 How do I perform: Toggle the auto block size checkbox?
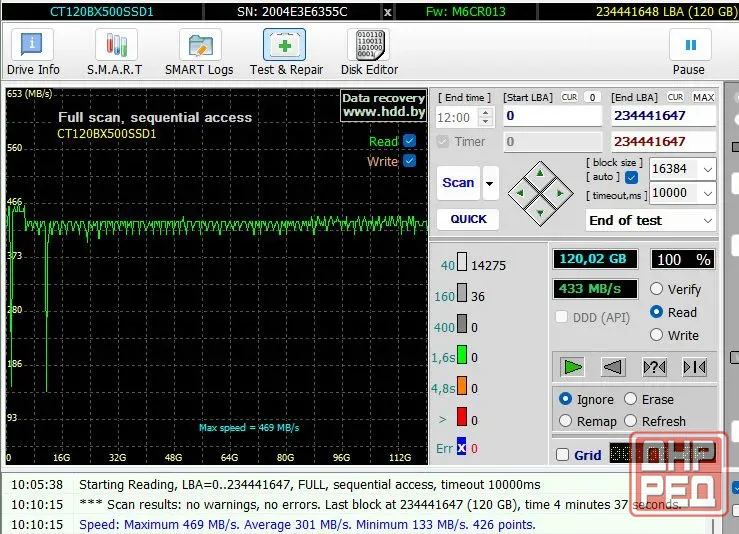632,177
